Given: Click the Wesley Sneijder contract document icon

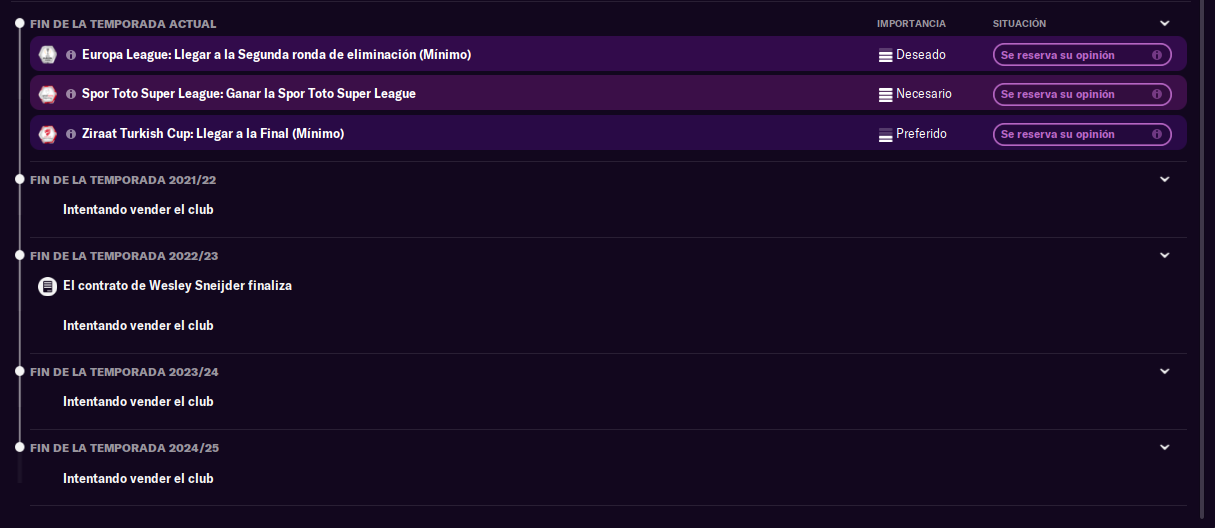Looking at the screenshot, I should click(47, 286).
